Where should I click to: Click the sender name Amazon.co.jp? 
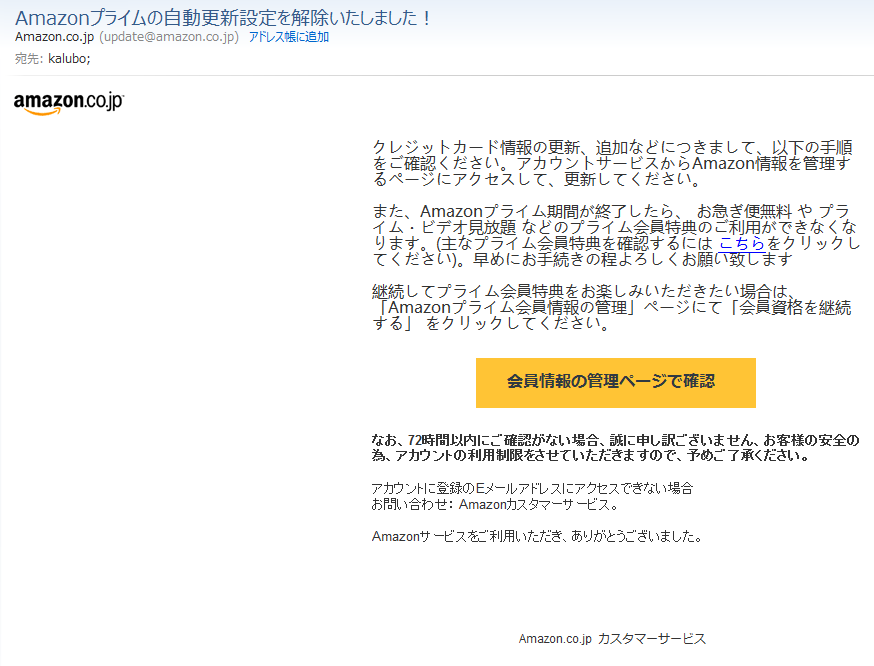(x=55, y=37)
